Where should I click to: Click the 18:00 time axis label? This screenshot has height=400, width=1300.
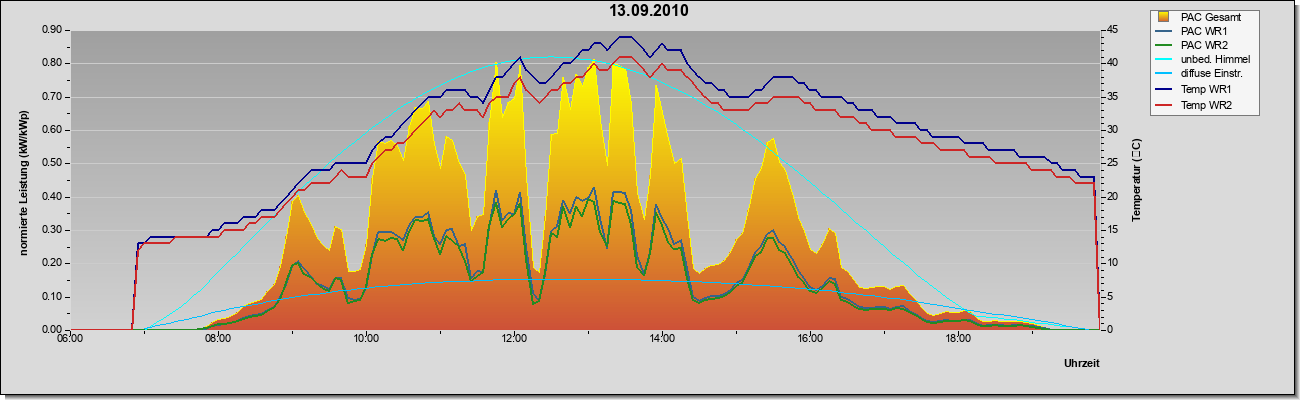point(958,339)
